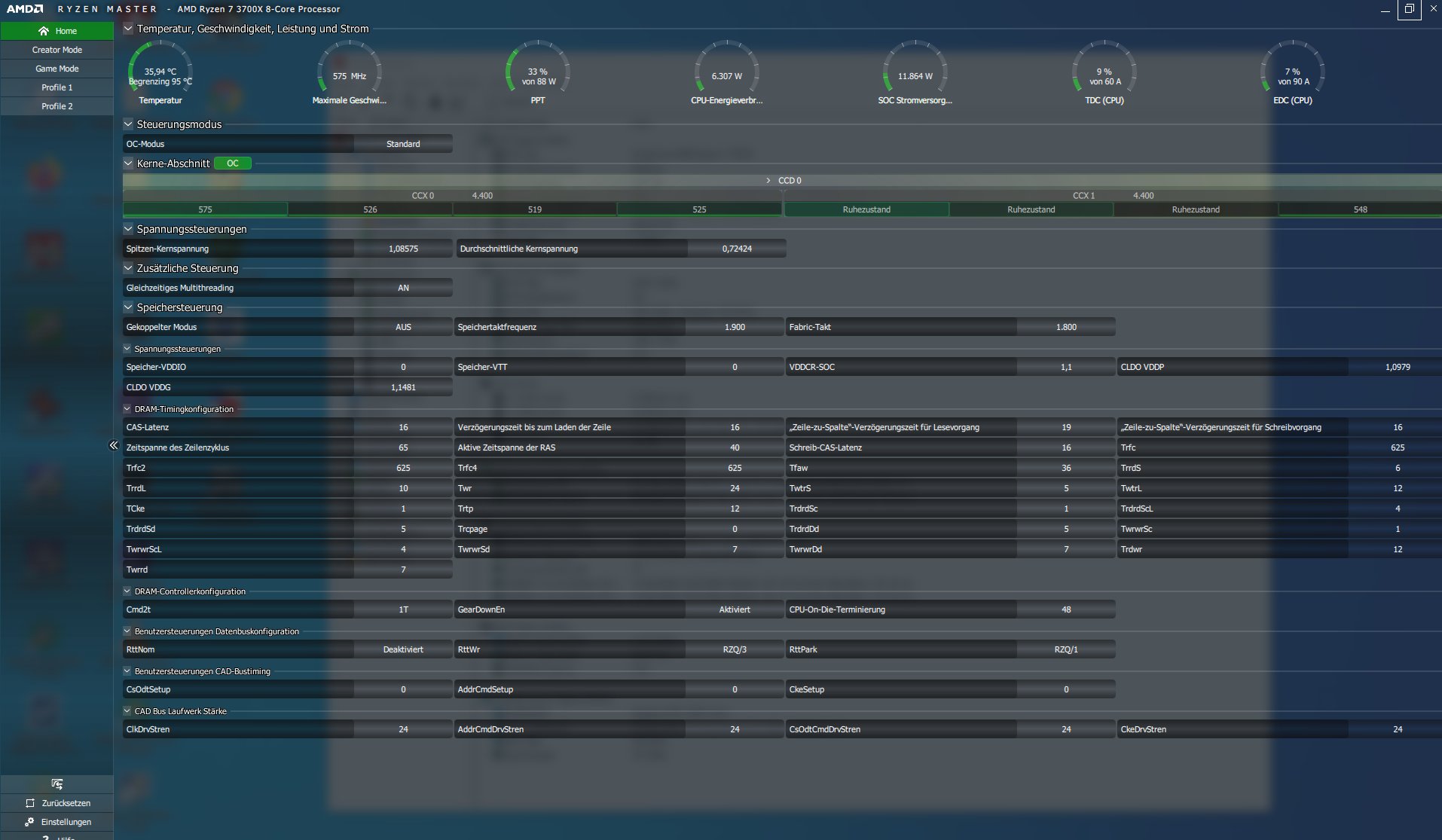Collapse the Zusätzliche Steuerung section
Screen dimensions: 1442x840
tap(128, 268)
